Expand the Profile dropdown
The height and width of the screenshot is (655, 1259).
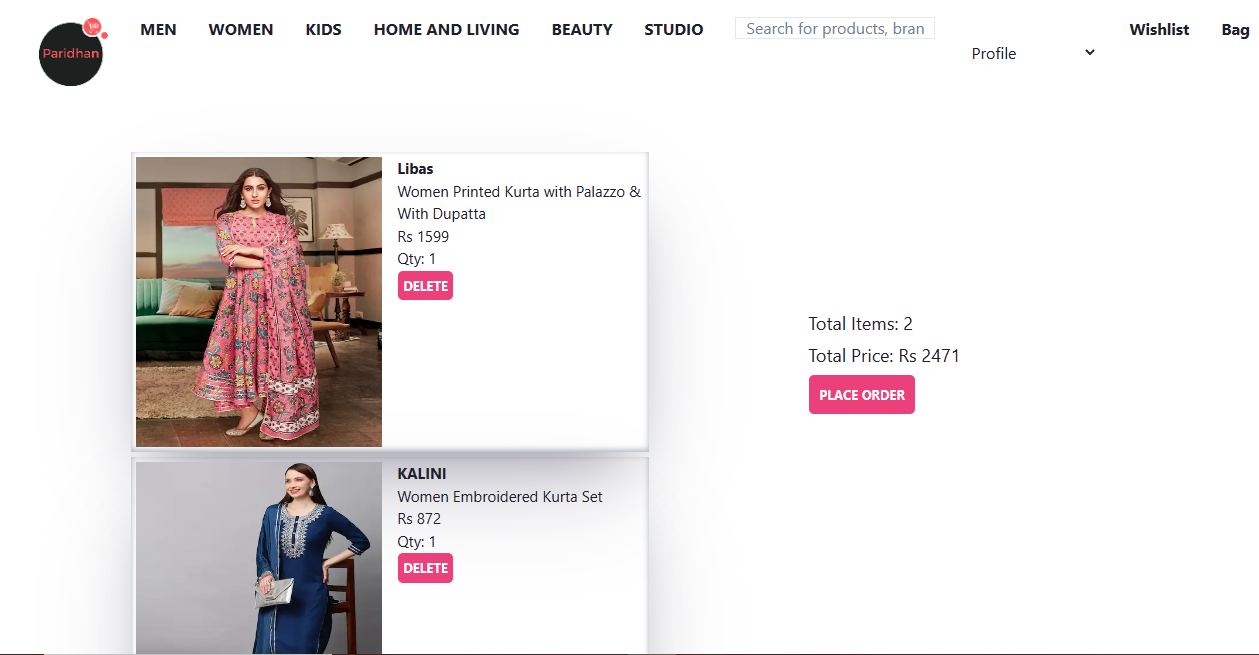pos(1034,53)
